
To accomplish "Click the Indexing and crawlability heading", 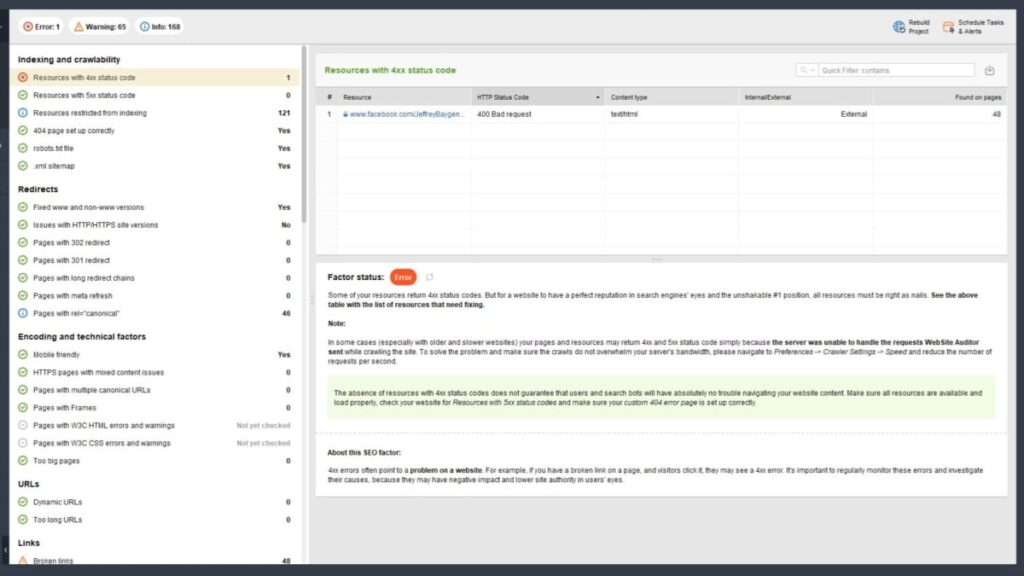I will 69,59.
